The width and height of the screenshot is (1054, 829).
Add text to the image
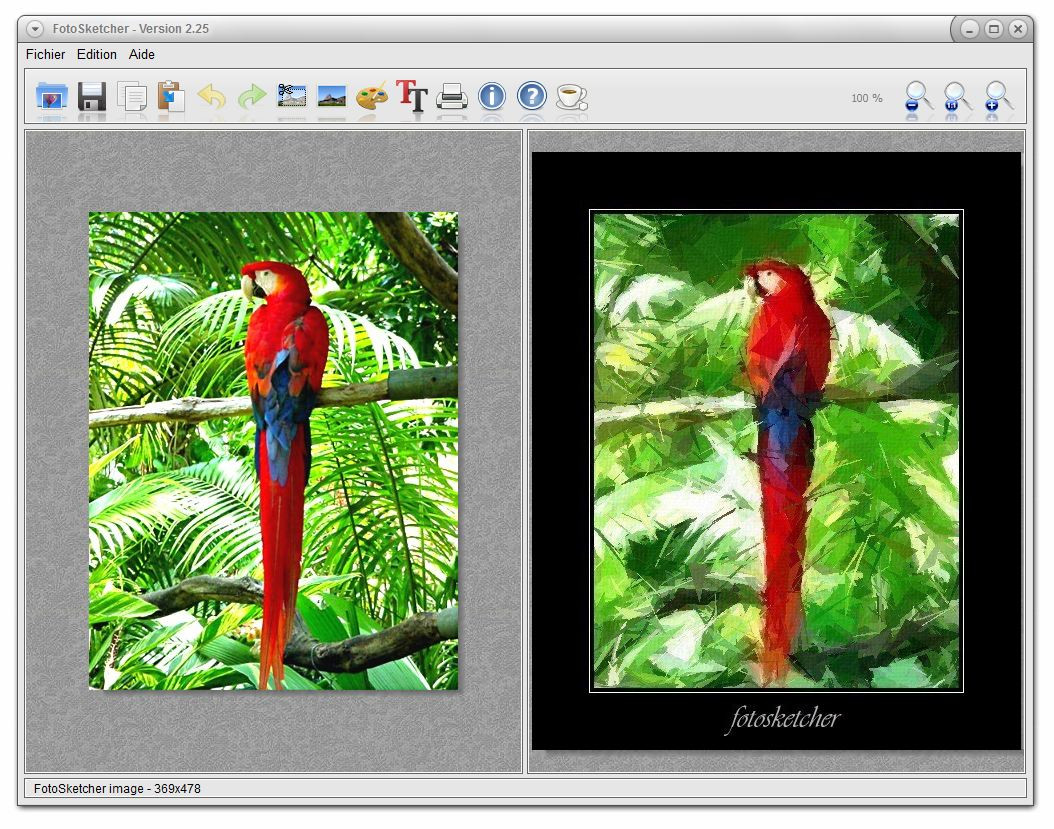pyautogui.click(x=410, y=96)
